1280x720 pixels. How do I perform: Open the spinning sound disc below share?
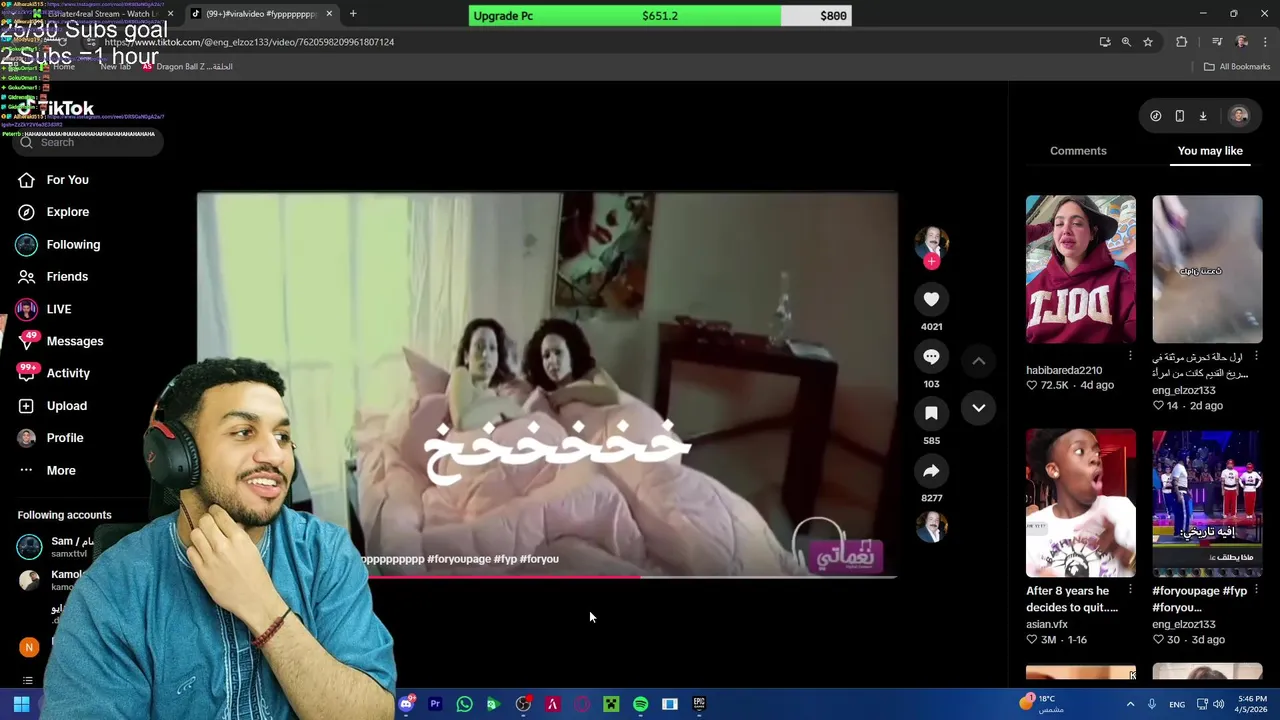click(931, 527)
